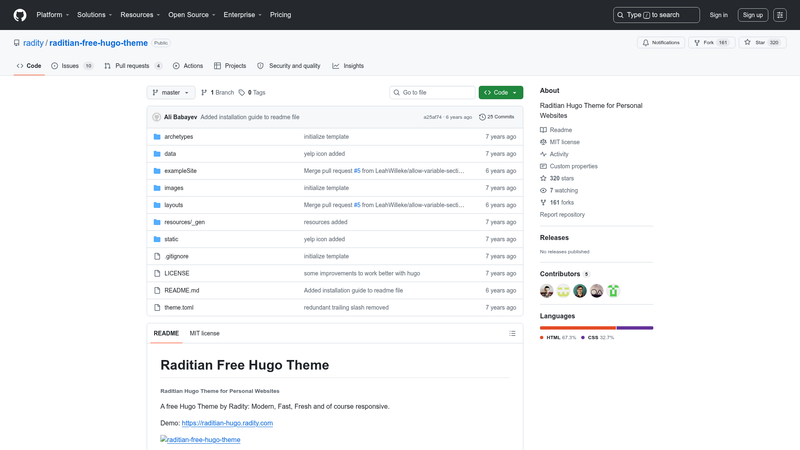Open the Custom properties link

click(x=568, y=166)
